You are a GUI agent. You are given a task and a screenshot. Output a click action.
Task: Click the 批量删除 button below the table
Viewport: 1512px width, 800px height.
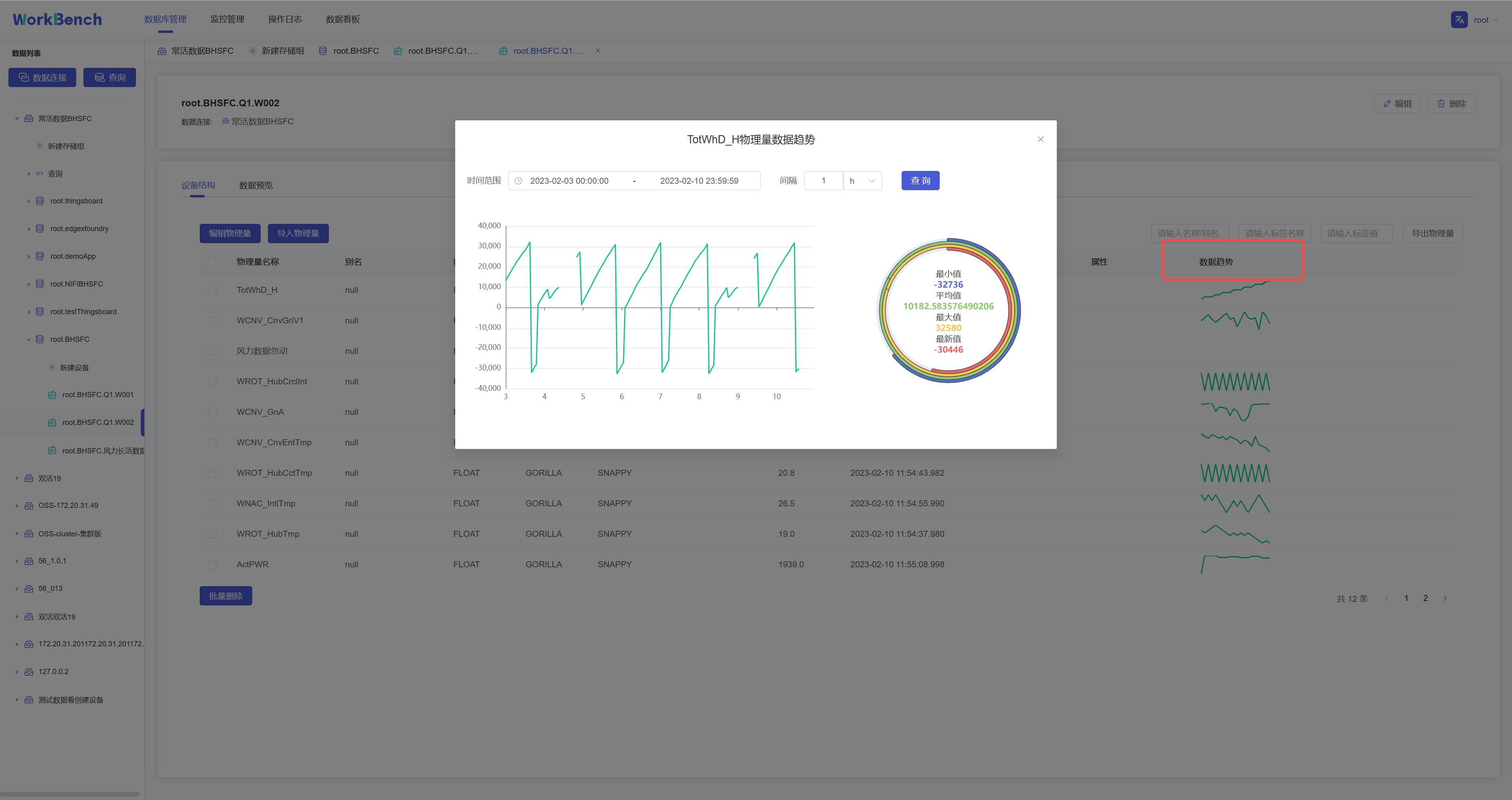[x=225, y=596]
